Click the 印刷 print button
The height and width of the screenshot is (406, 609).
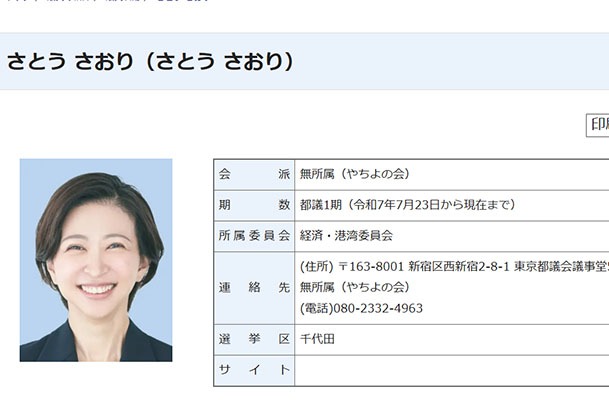[598, 124]
